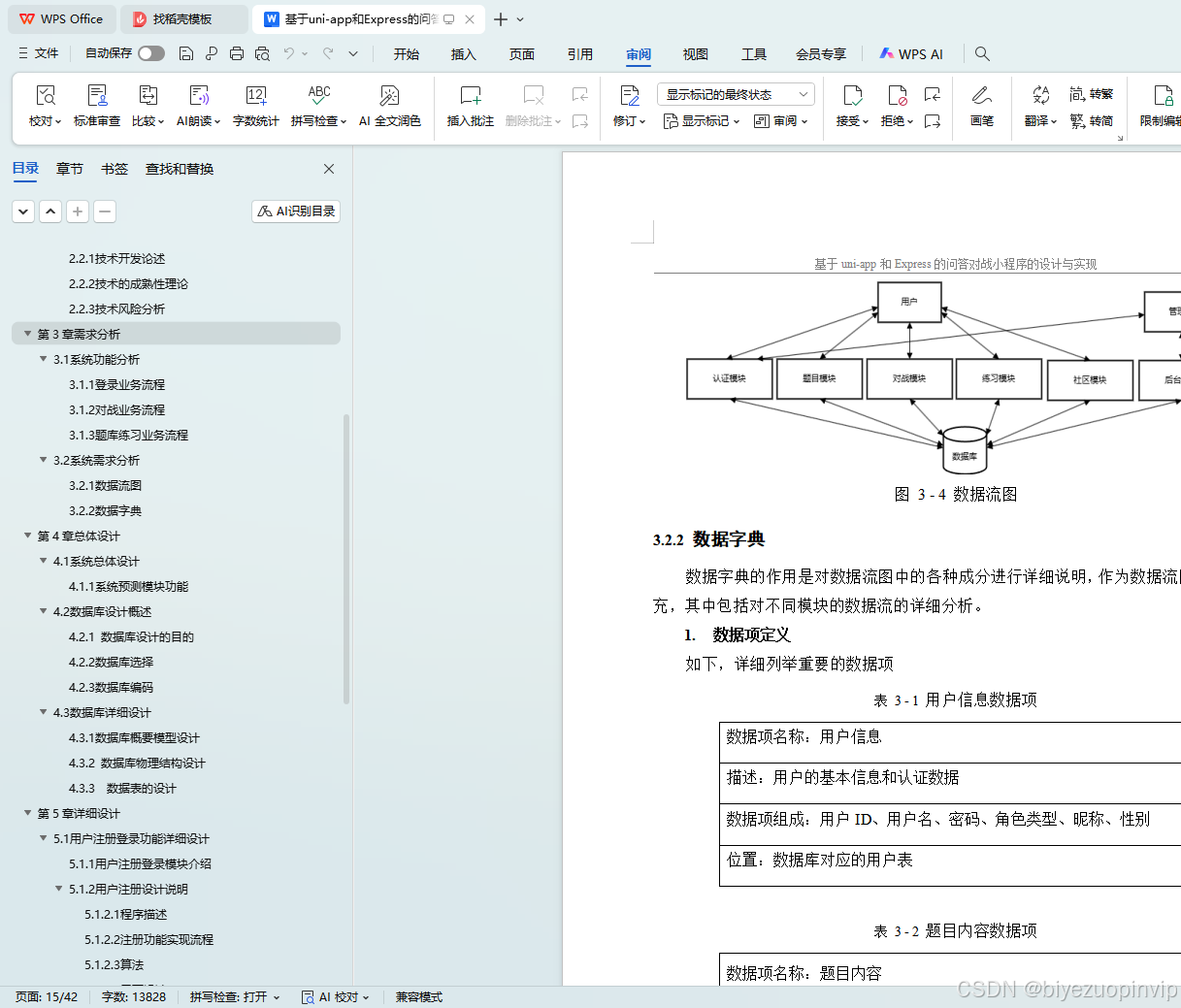Go to next change arrow icon
The width and height of the screenshot is (1181, 1008).
coord(933,121)
